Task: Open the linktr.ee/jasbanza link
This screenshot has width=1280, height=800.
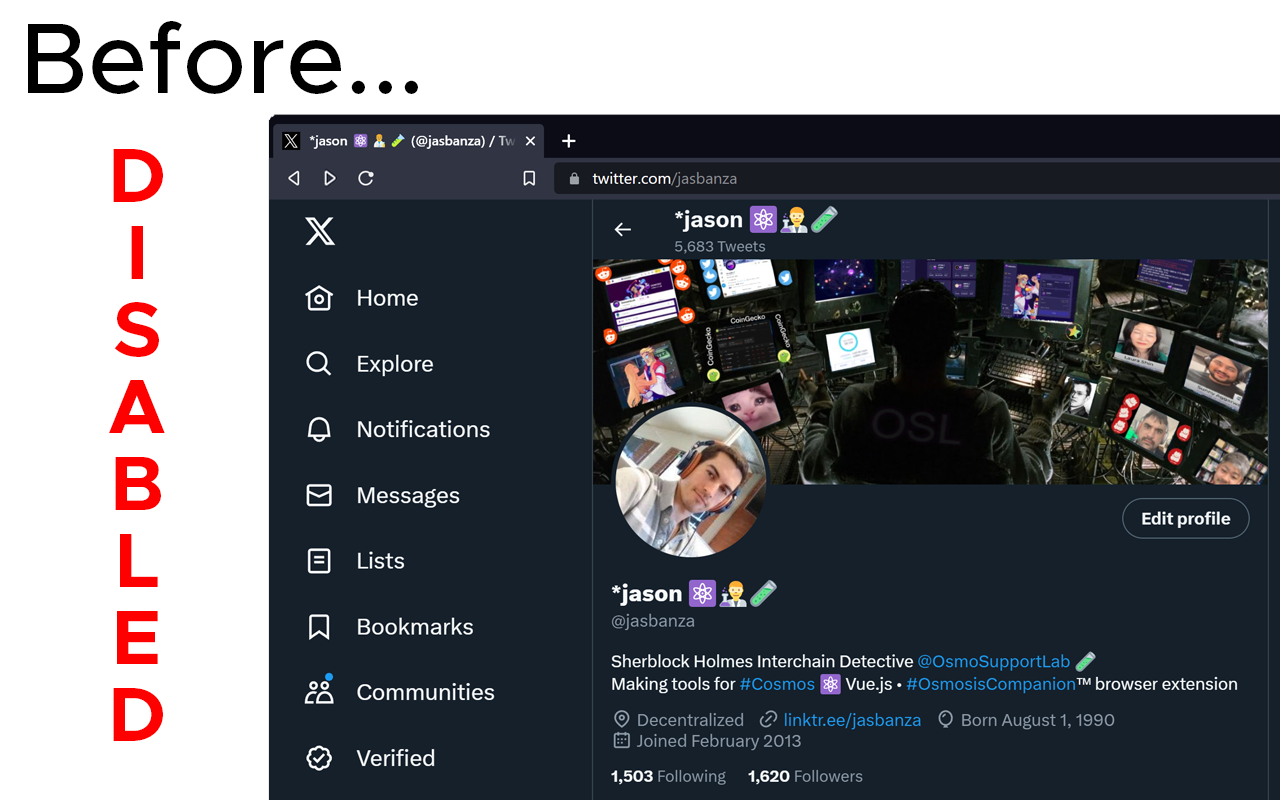Action: point(852,720)
